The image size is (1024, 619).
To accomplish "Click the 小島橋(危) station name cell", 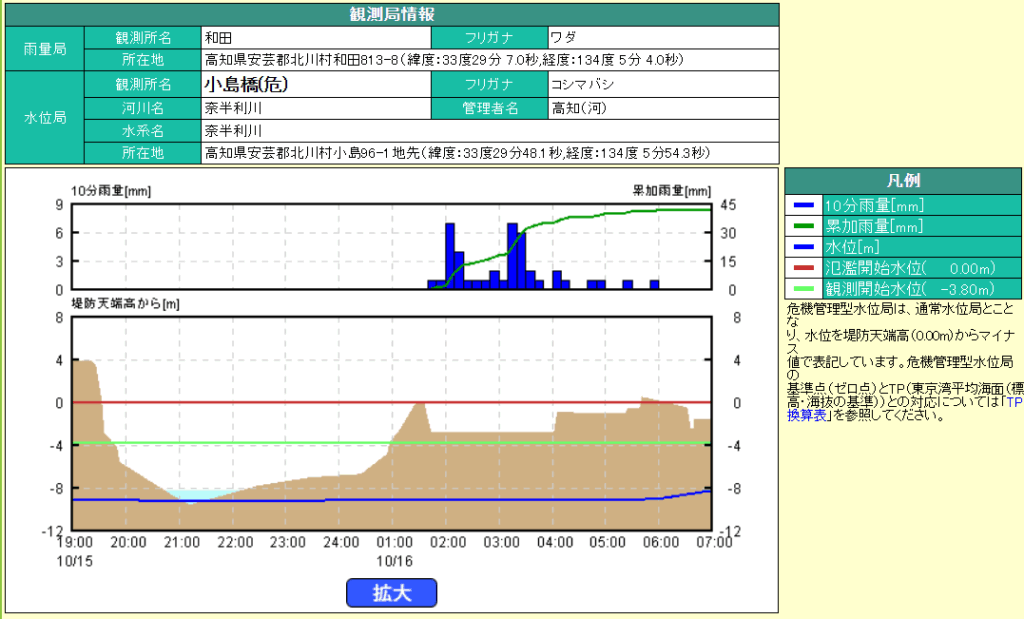I will (x=316, y=84).
